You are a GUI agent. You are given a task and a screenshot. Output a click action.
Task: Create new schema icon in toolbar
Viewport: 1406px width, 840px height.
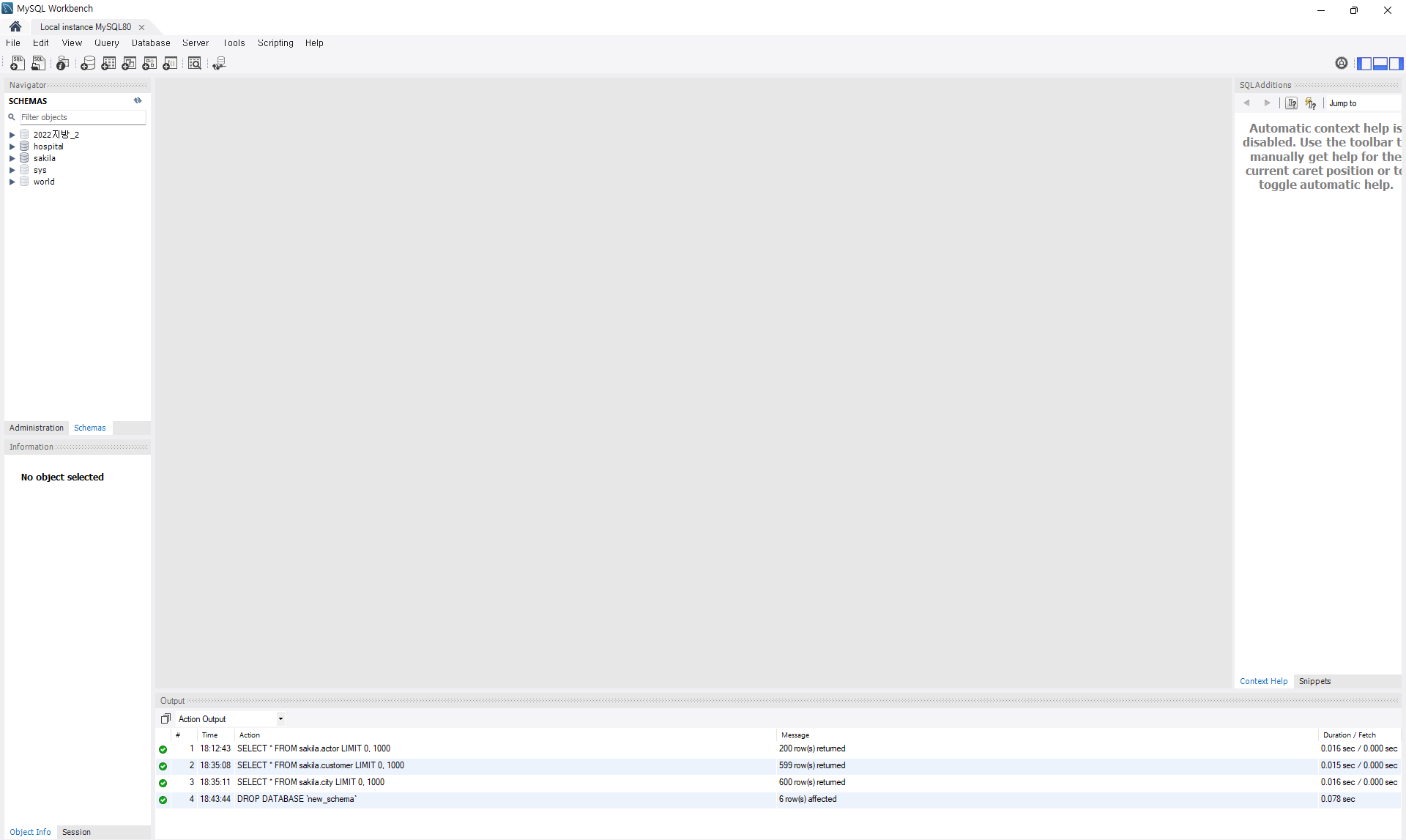click(x=88, y=64)
